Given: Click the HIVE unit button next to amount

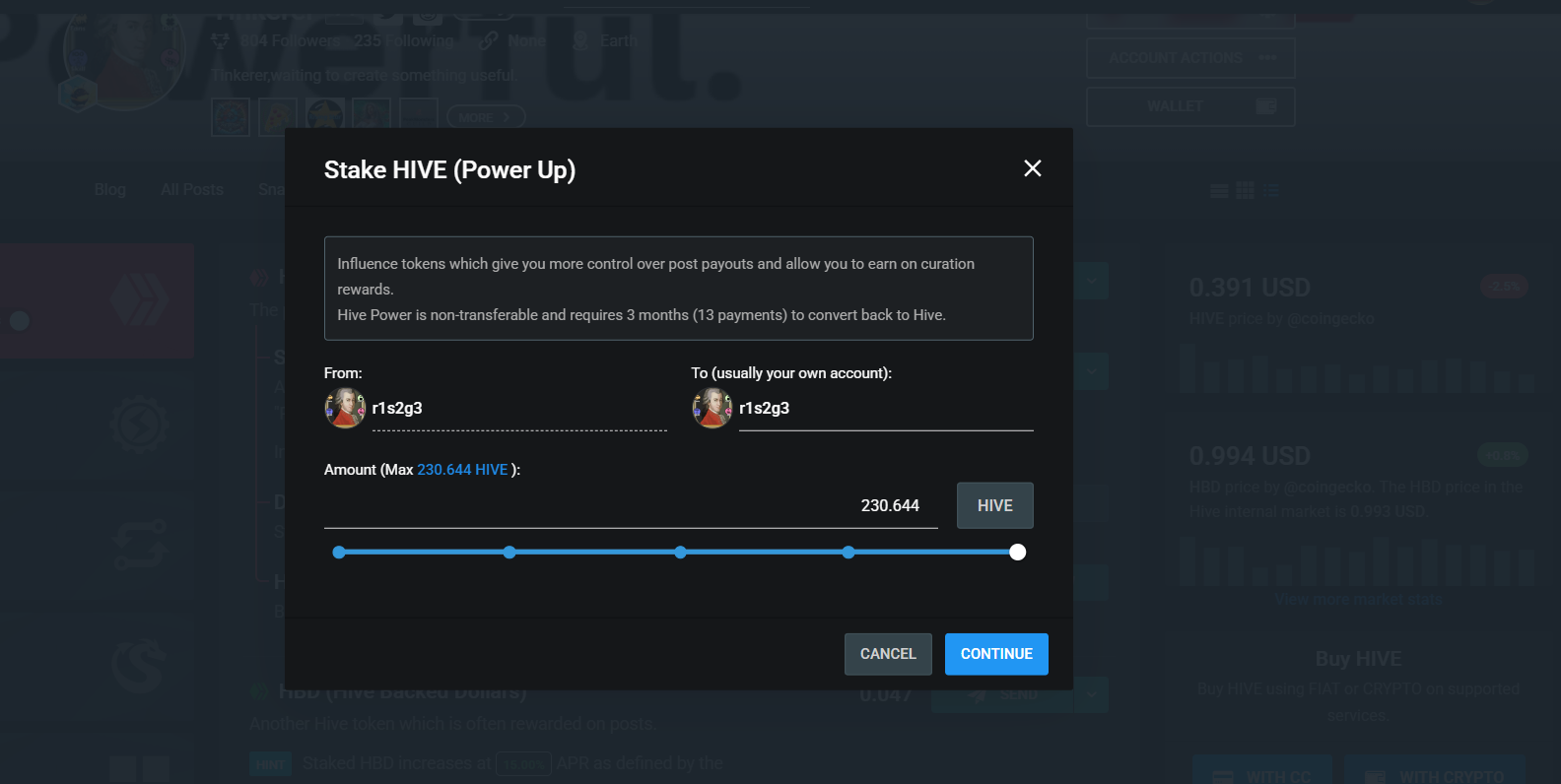Looking at the screenshot, I should 994,505.
